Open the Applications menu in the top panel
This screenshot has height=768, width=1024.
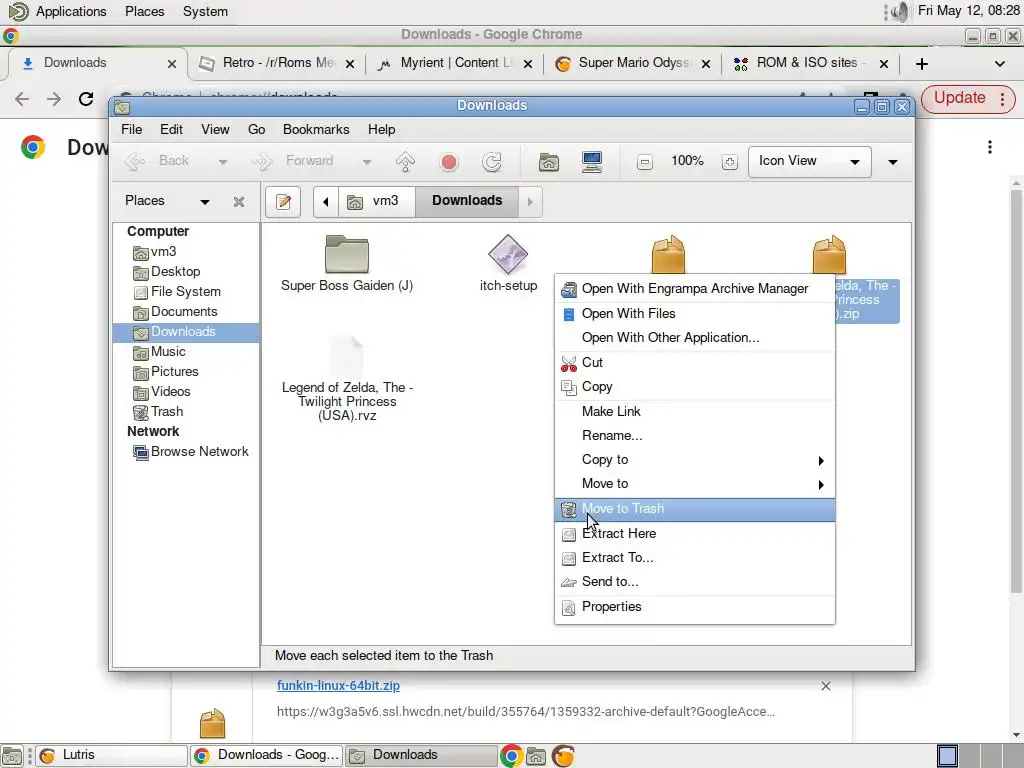[71, 12]
